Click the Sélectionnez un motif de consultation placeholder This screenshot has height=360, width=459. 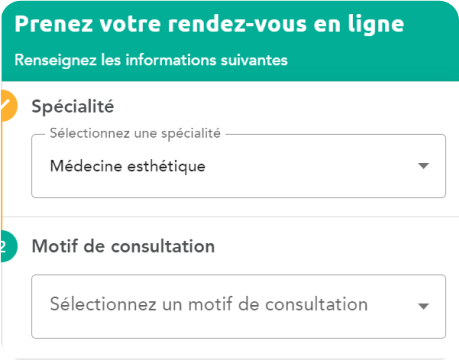point(209,304)
